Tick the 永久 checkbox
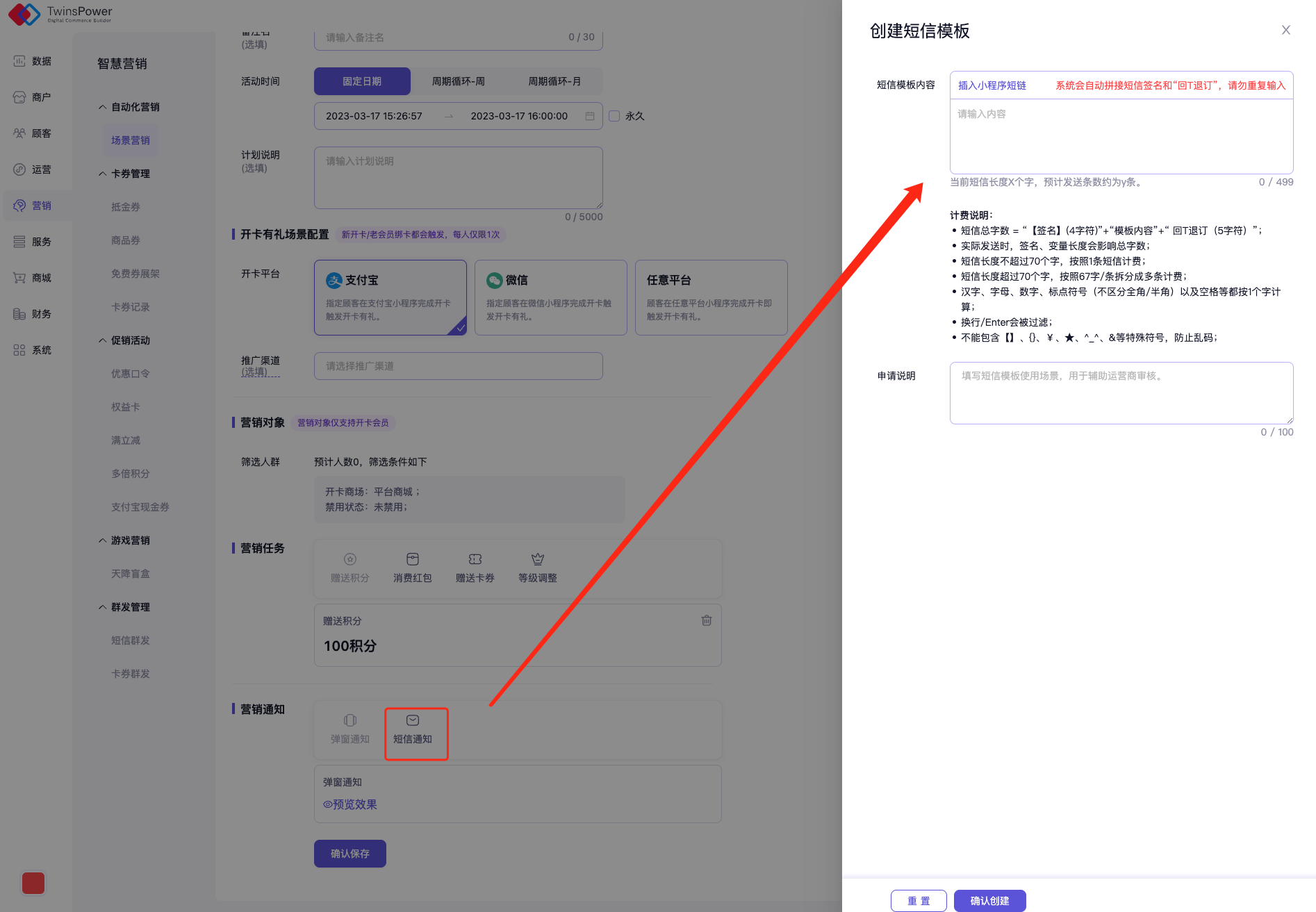 point(614,116)
